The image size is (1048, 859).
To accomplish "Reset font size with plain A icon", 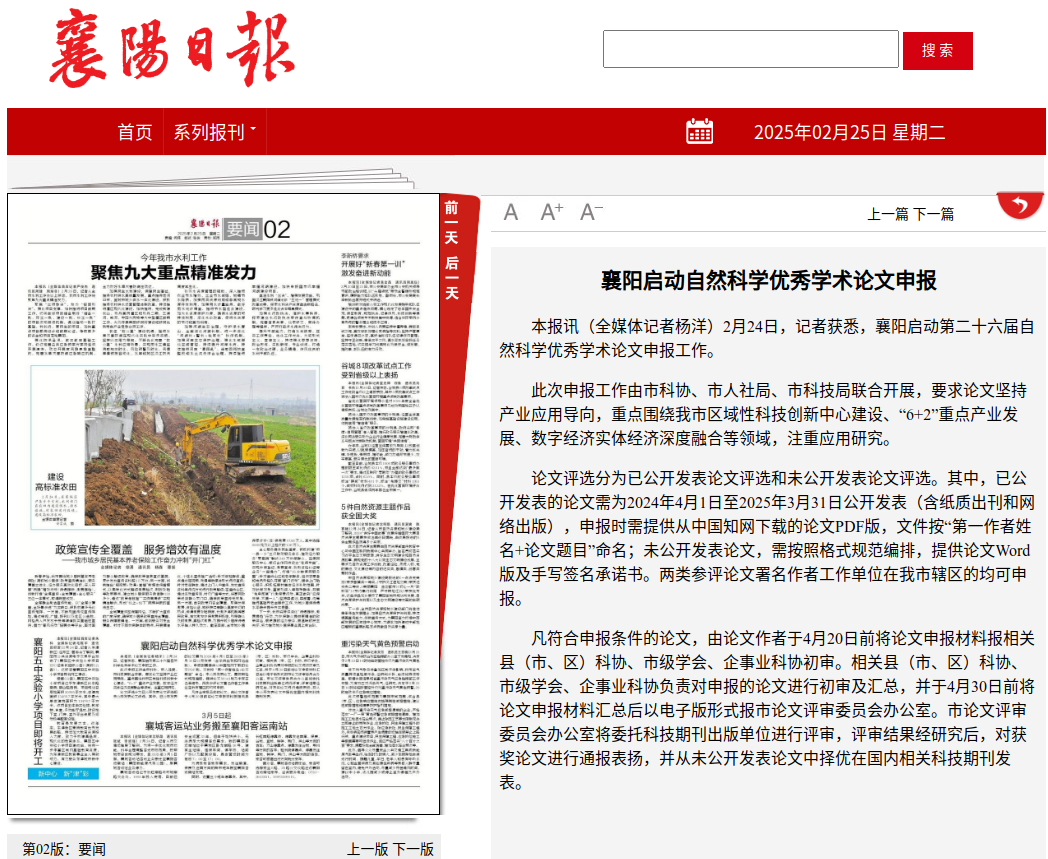I will 511,212.
